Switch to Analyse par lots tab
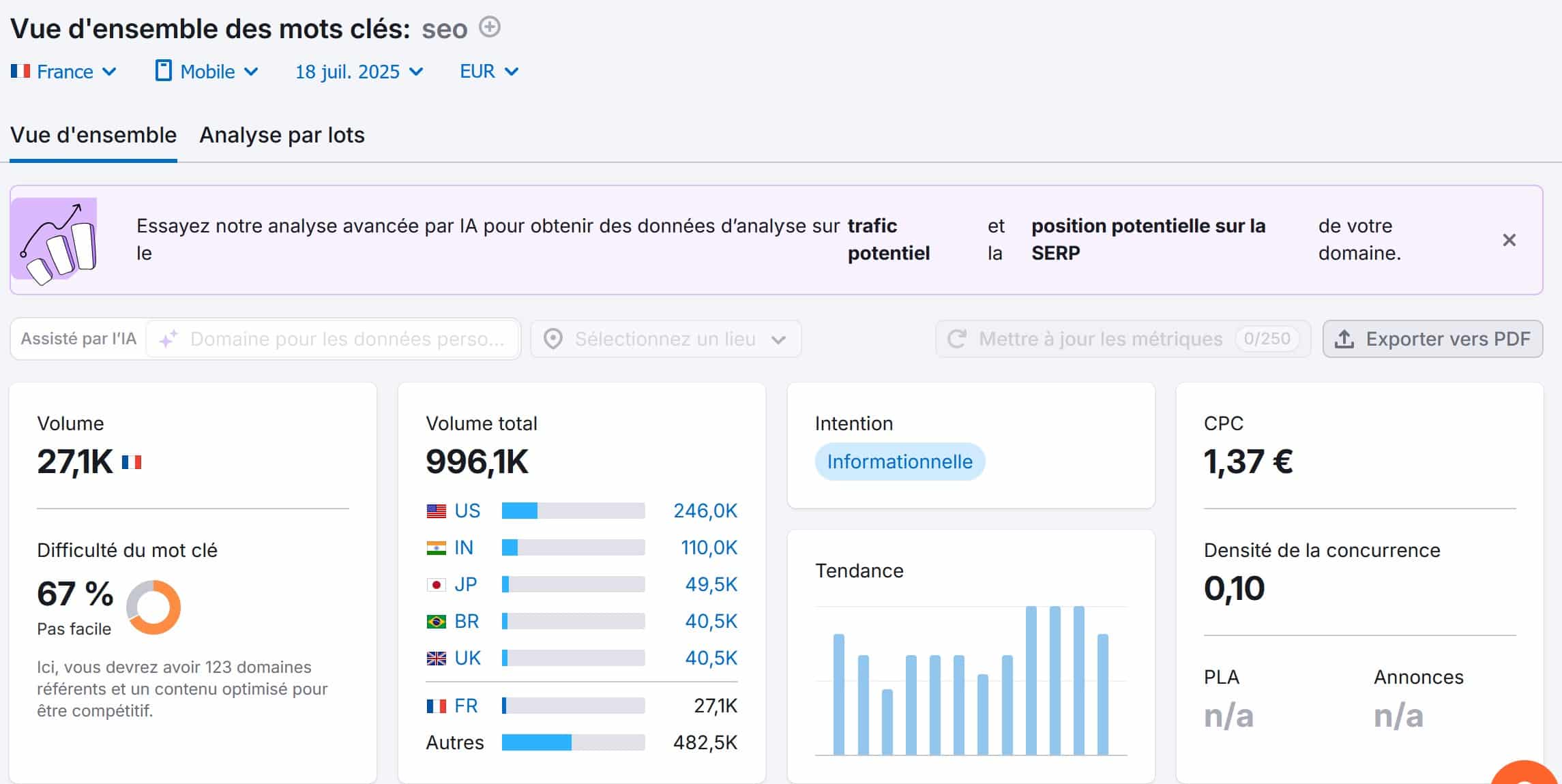Image resolution: width=1562 pixels, height=784 pixels. (x=282, y=135)
